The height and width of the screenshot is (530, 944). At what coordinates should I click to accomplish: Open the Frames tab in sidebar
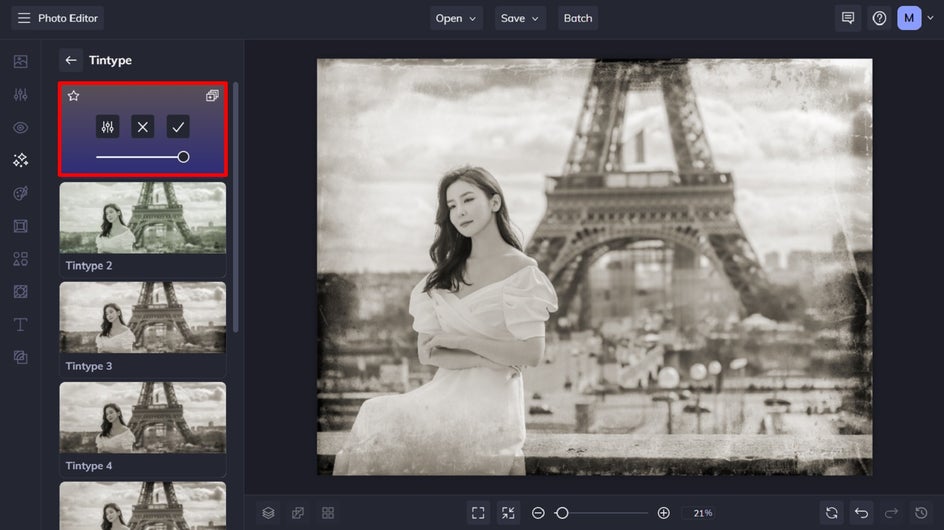[20, 226]
